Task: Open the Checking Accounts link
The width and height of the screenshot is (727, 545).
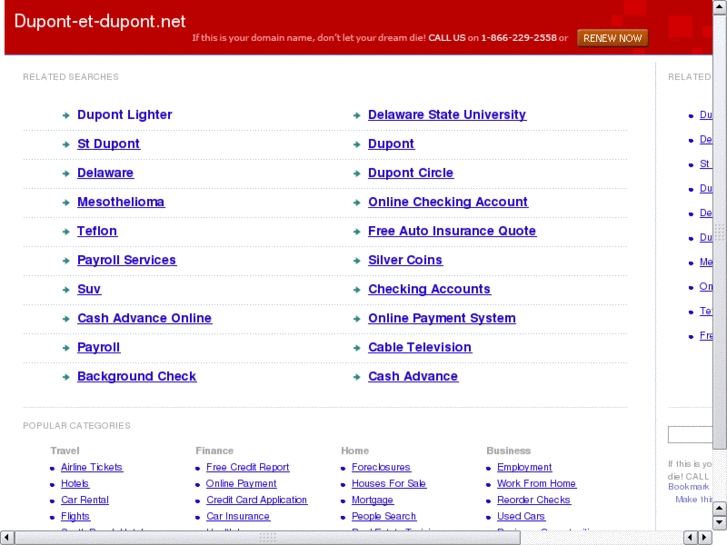Action: 429,289
